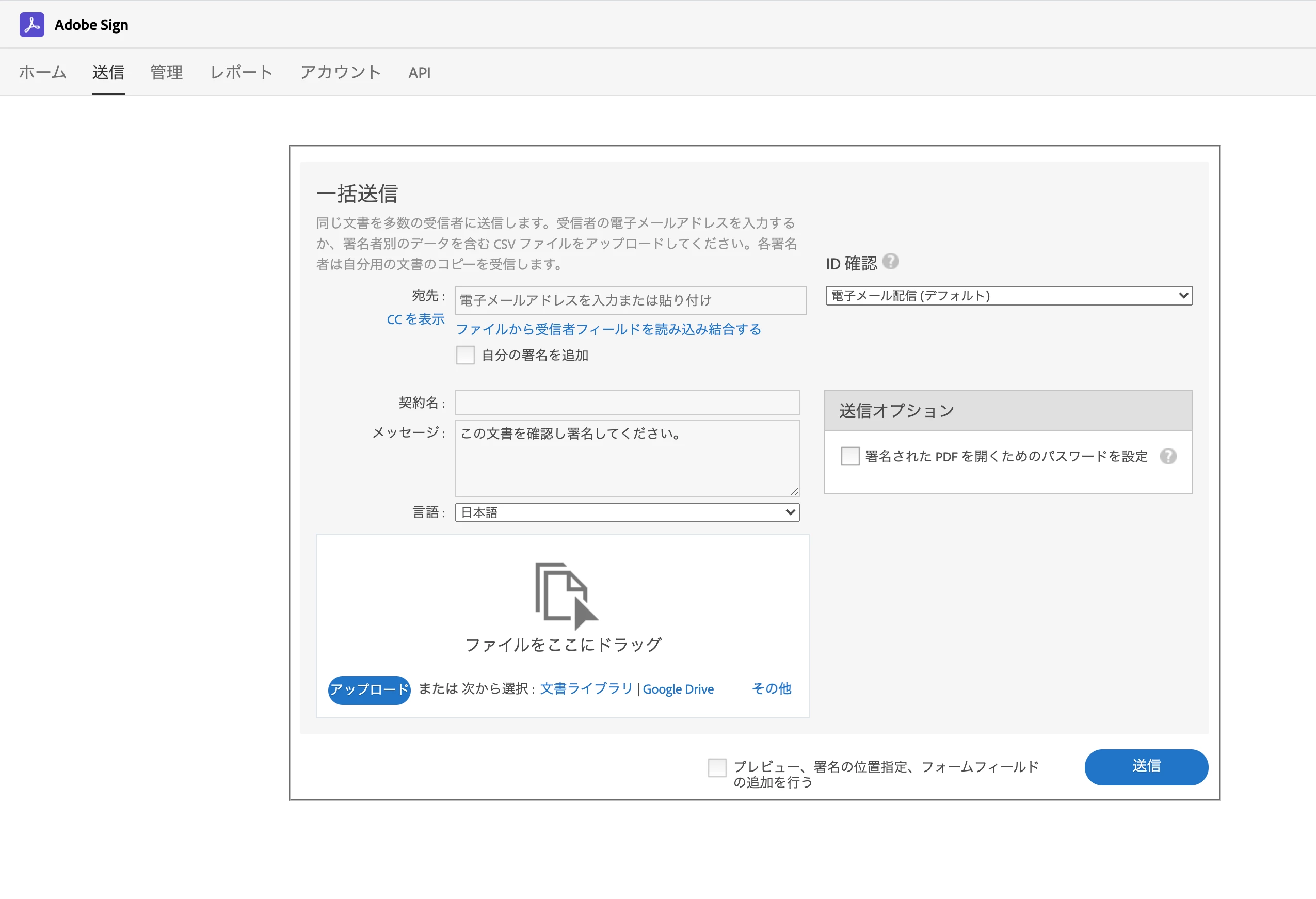Click the CC を表示 link
This screenshot has width=1316, height=899.
415,319
